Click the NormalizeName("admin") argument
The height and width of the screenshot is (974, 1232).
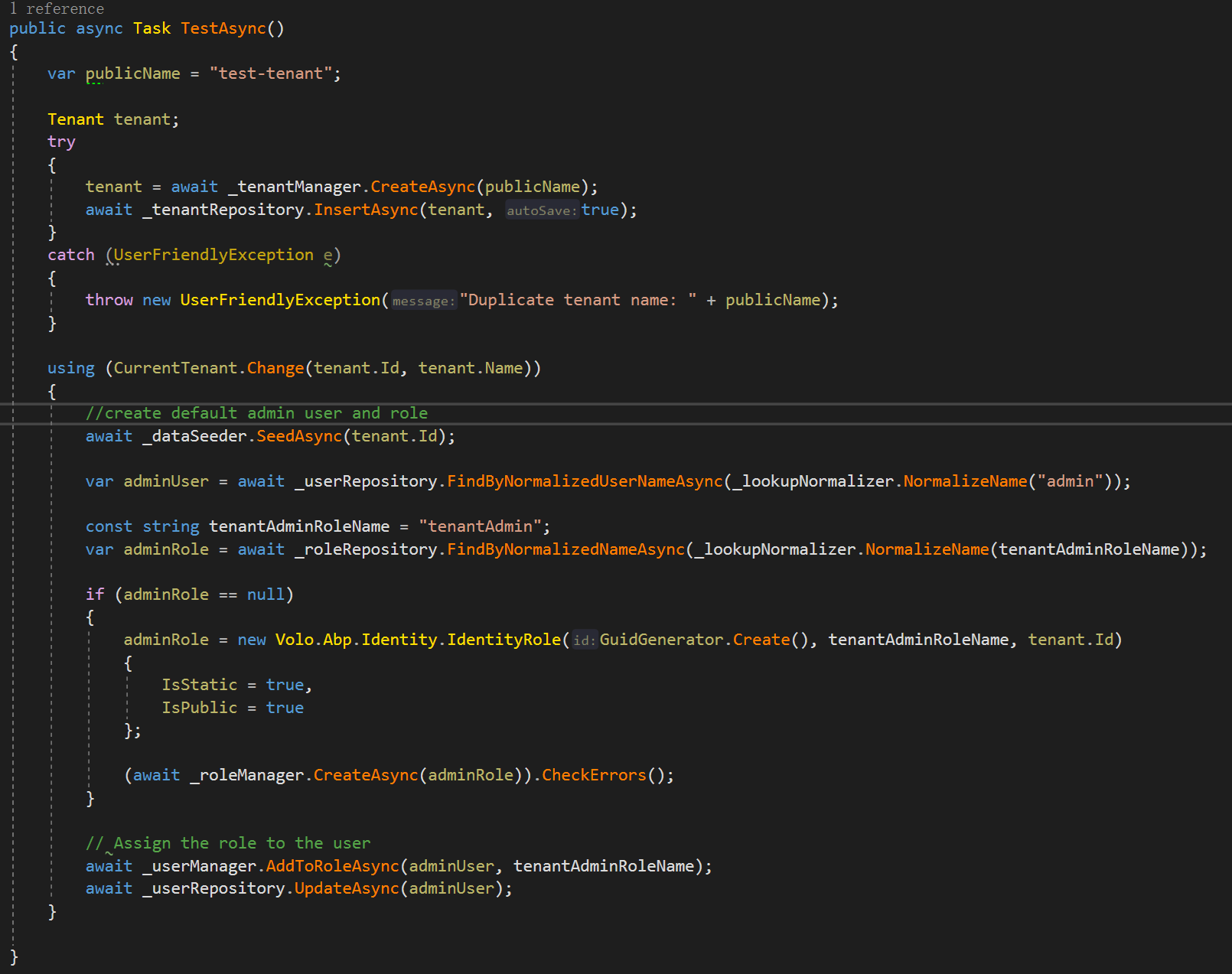[x=987, y=480]
